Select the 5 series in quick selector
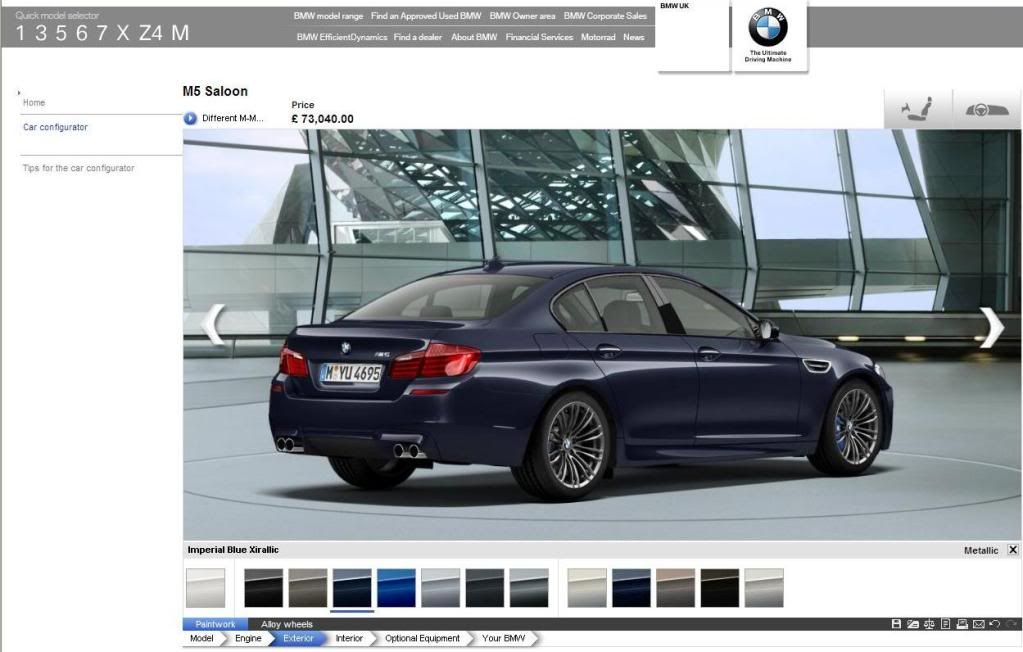 coord(61,33)
